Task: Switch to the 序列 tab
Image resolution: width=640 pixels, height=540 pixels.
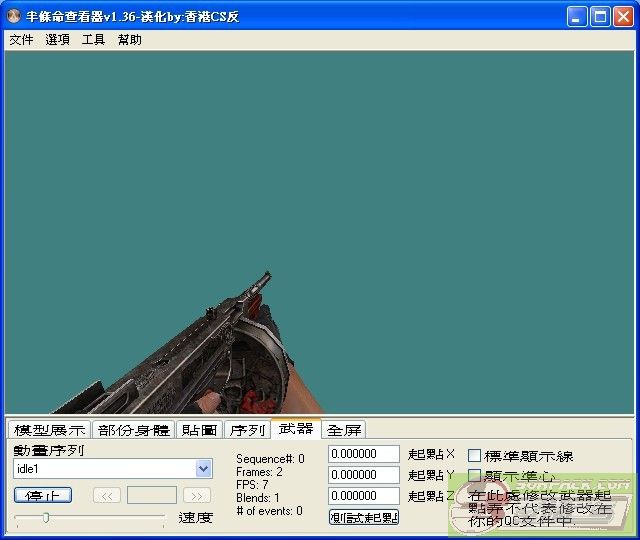Action: tap(247, 430)
